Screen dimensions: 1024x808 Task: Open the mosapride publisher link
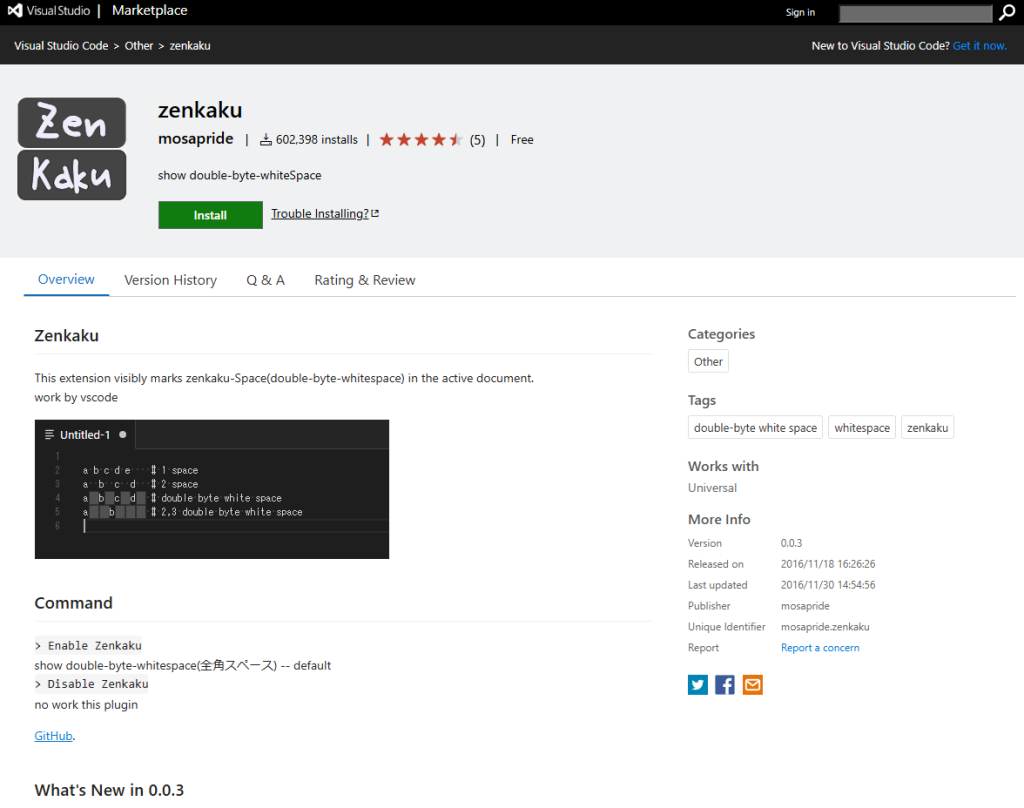(x=195, y=138)
